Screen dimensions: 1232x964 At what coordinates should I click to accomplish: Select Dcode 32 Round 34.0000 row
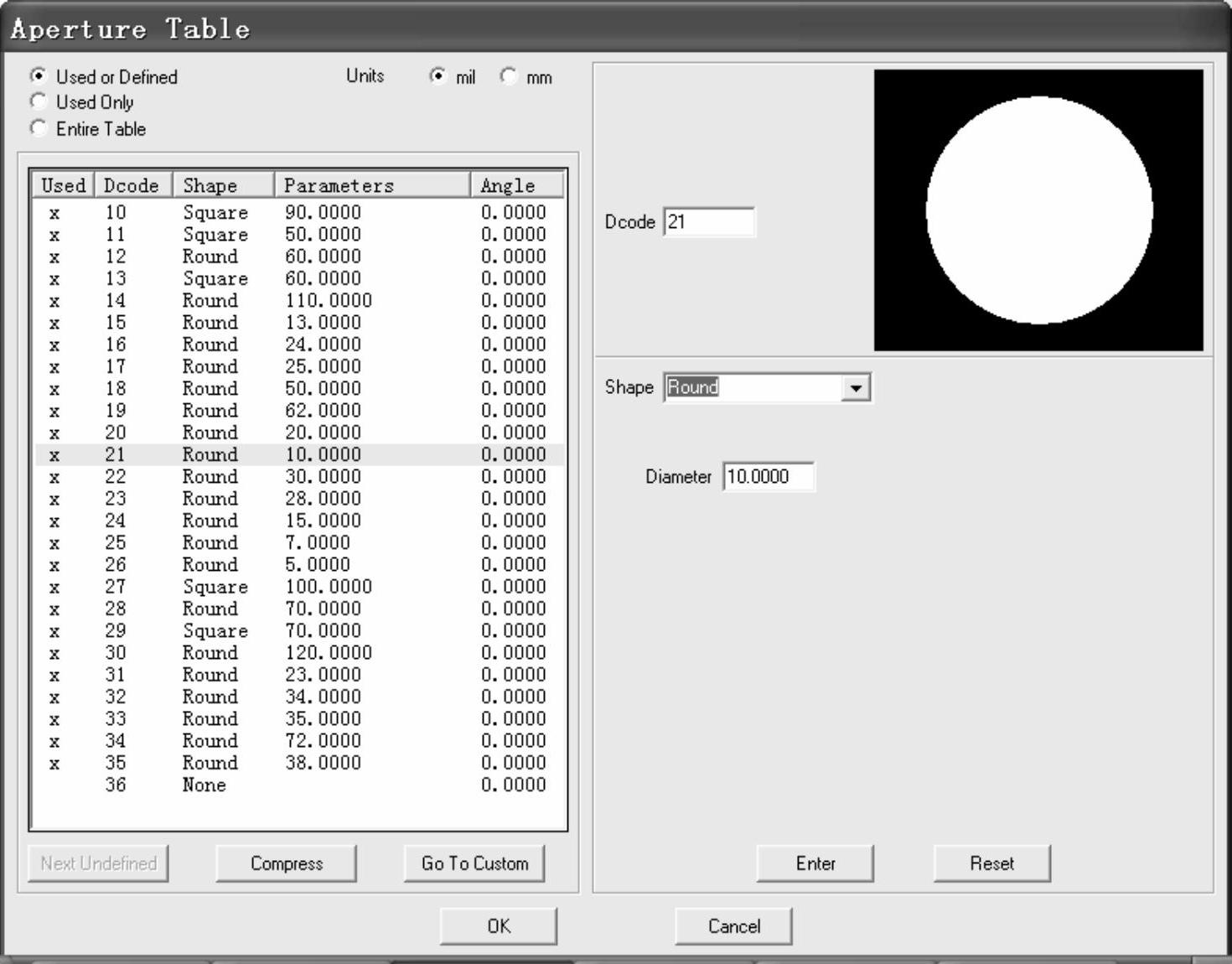tap(299, 697)
